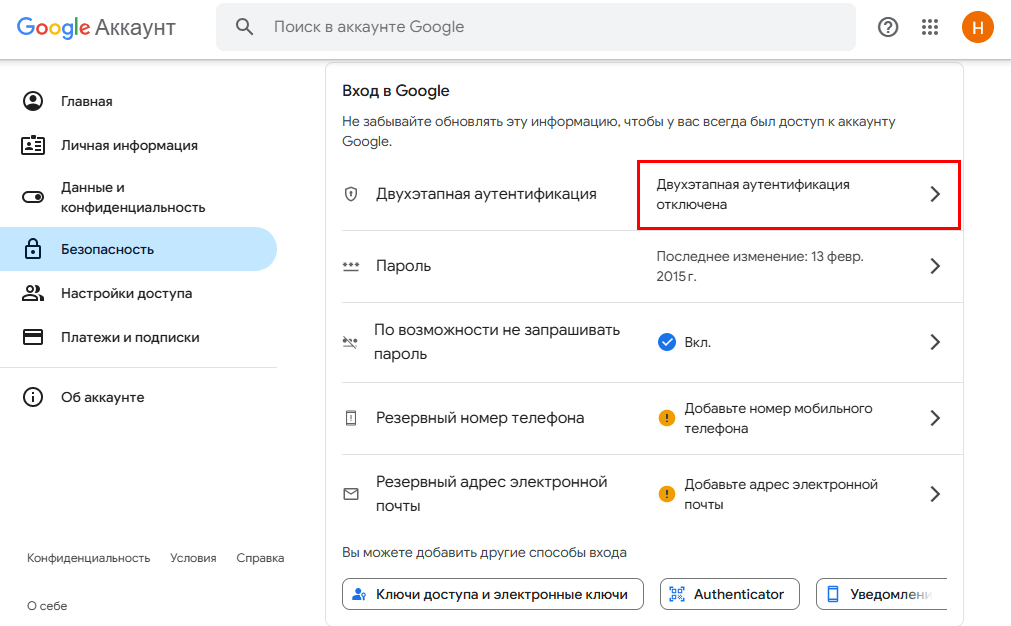Image resolution: width=1011 pixels, height=626 pixels.
Task: Click the shield icon beside Двухэтапная аутентификация
Action: 351,194
